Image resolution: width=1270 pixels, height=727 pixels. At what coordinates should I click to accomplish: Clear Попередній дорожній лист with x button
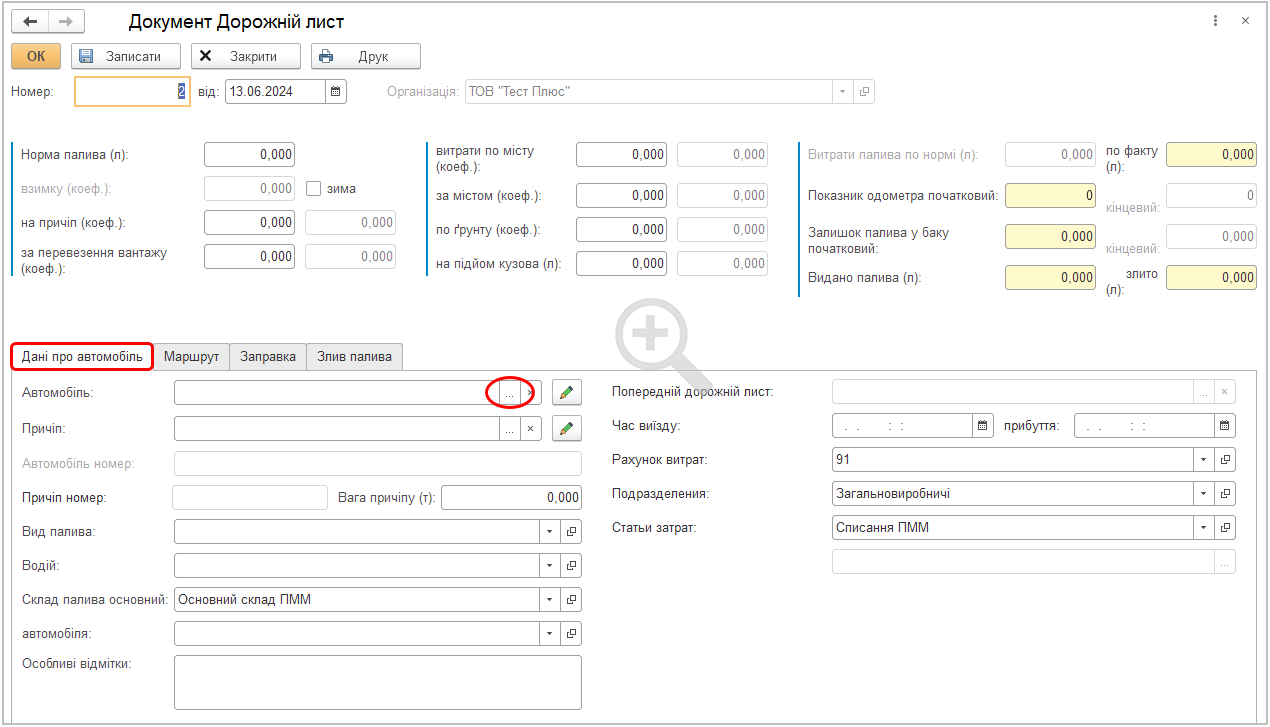(x=1225, y=392)
